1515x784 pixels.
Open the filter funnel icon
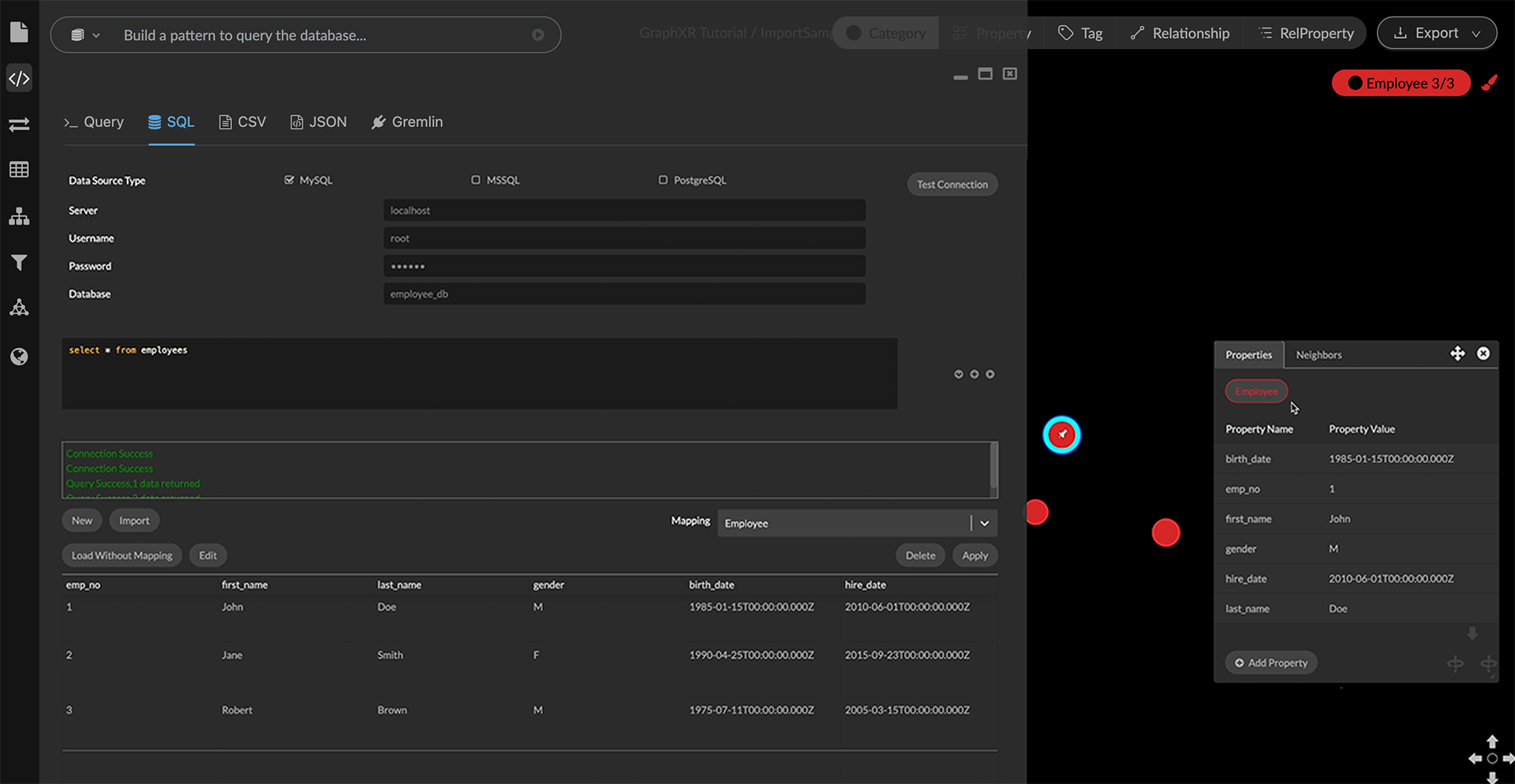[x=19, y=263]
